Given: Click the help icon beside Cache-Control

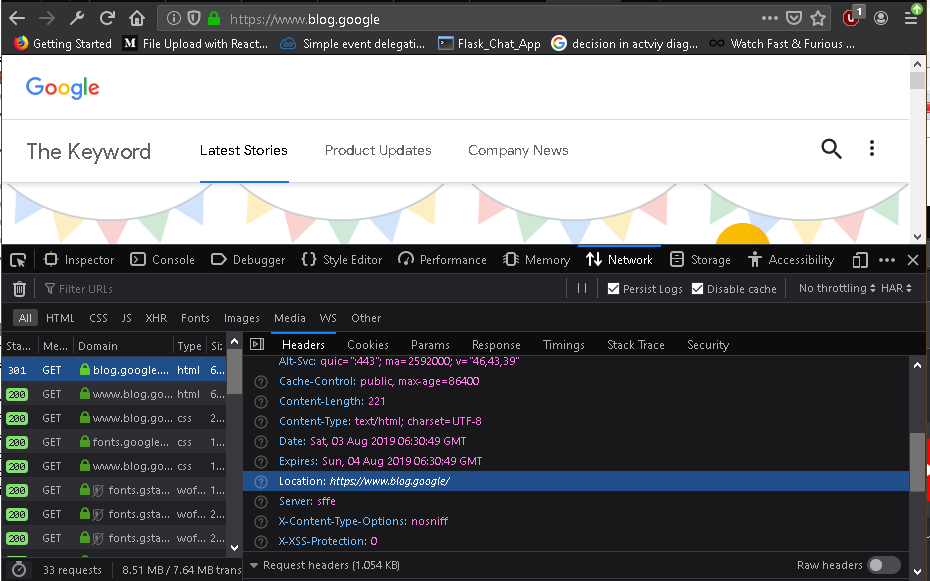Looking at the screenshot, I should point(261,382).
